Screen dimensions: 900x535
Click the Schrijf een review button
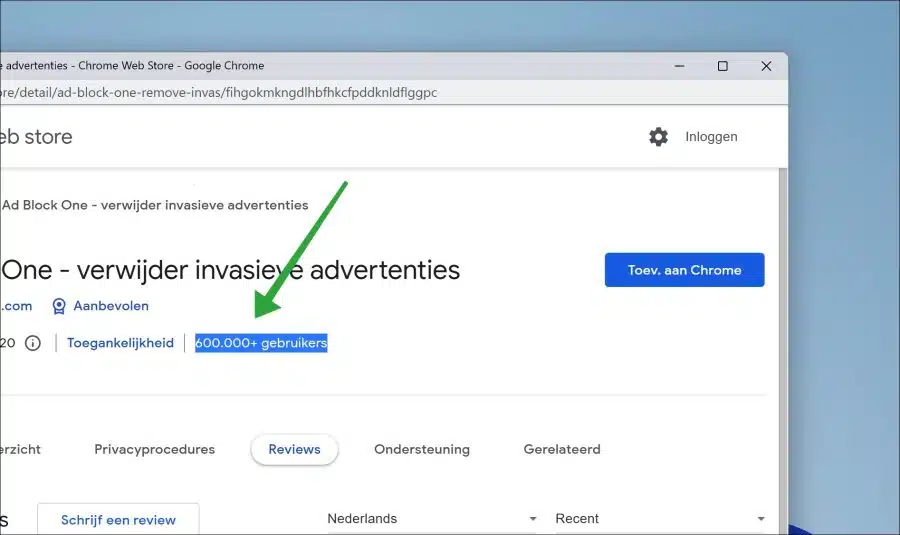click(118, 520)
